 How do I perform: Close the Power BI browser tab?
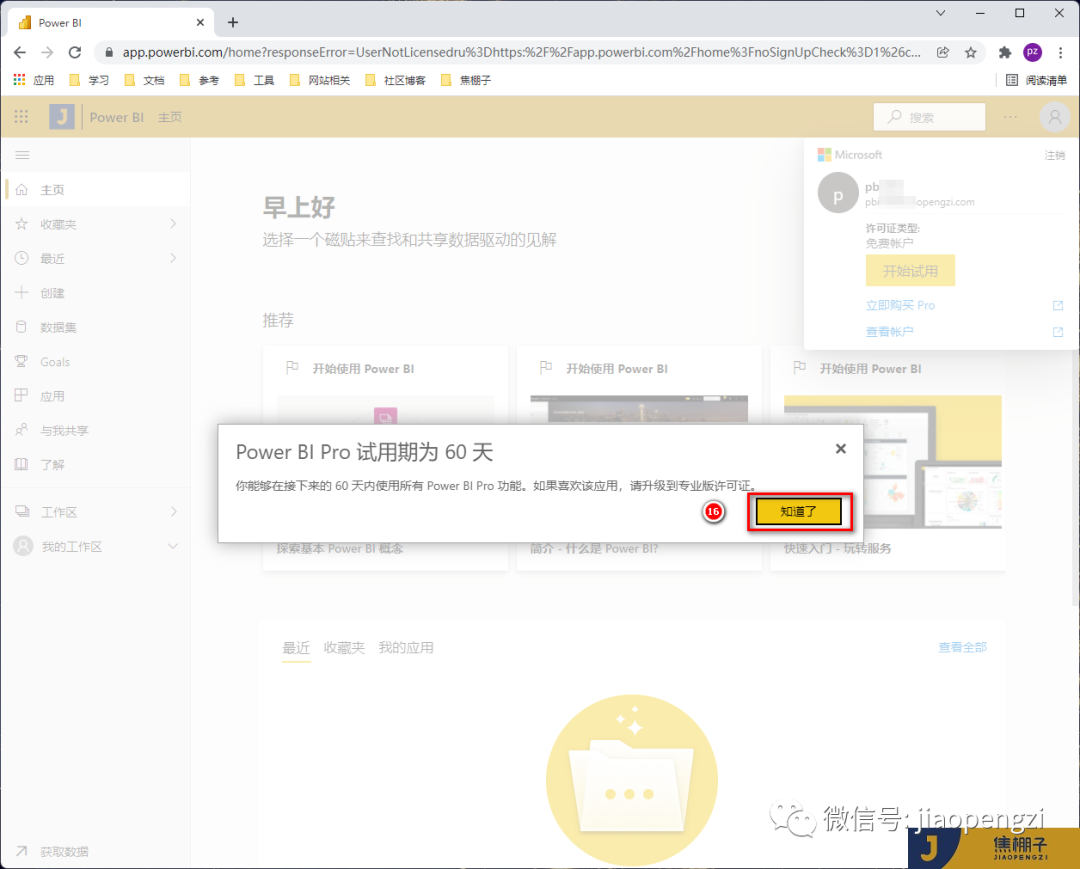tap(200, 23)
